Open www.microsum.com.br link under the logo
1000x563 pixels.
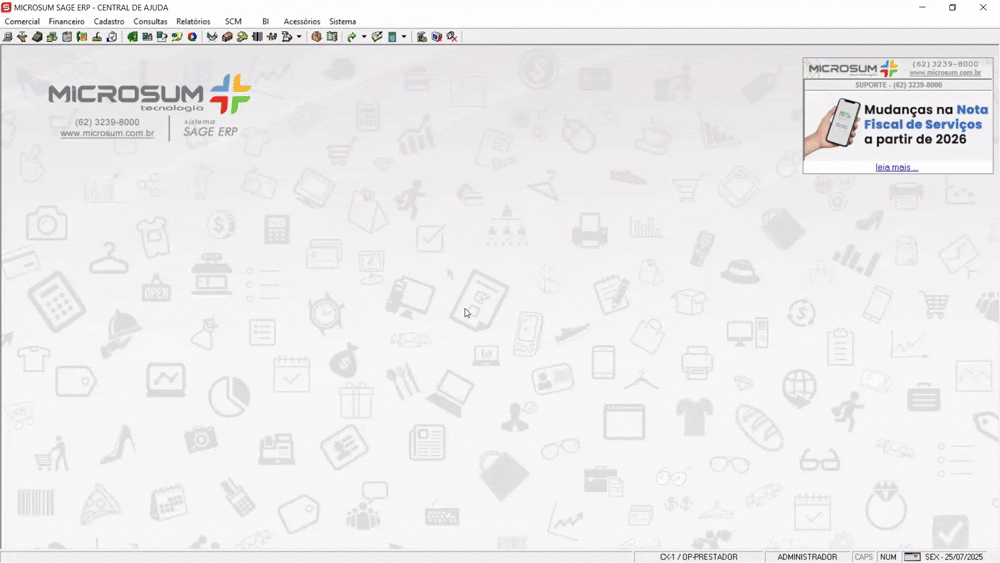[107, 133]
